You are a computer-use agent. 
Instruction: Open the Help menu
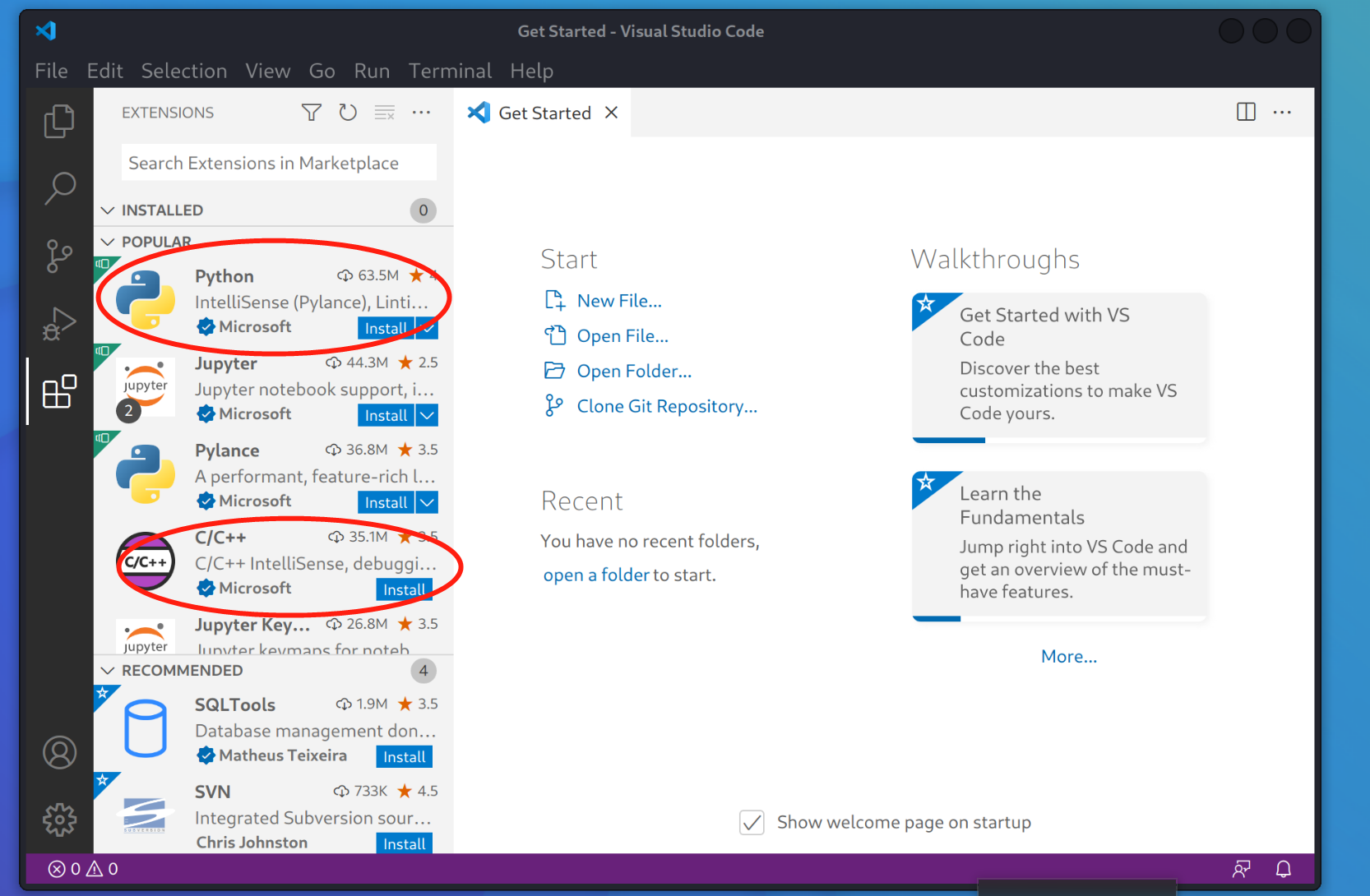pyautogui.click(x=531, y=71)
